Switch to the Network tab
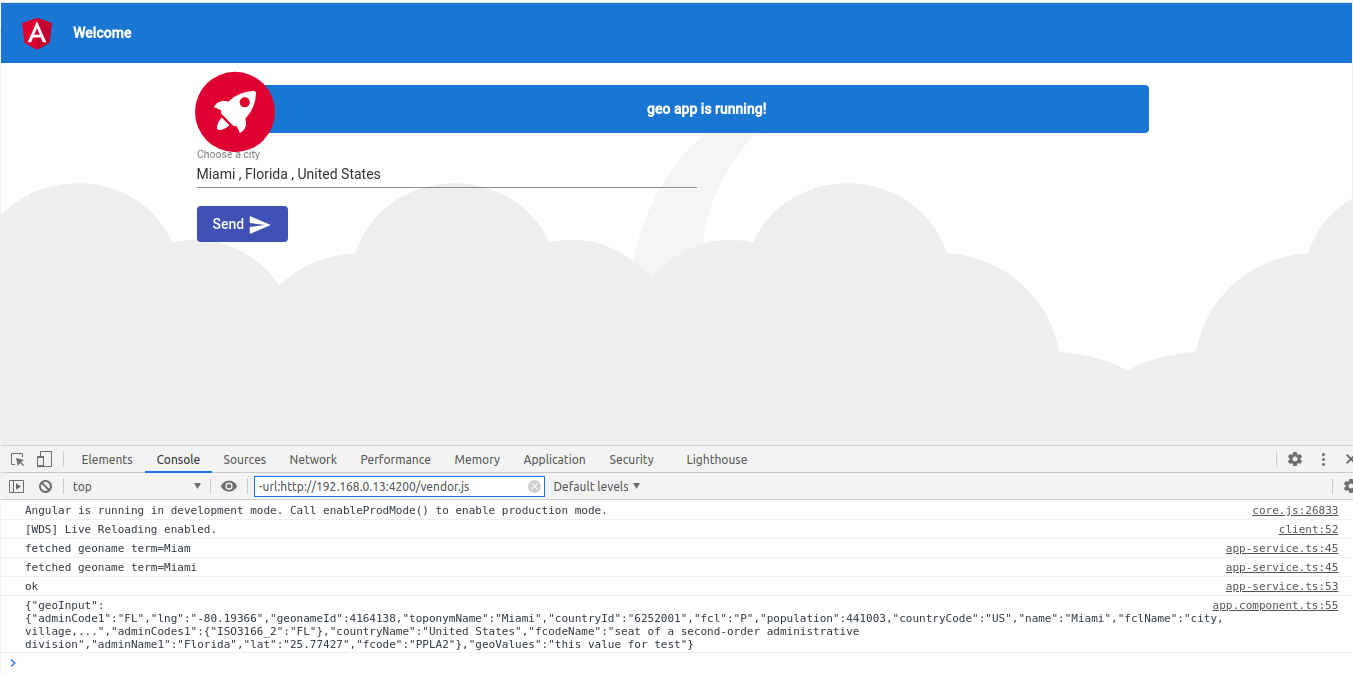Image resolution: width=1353 pixels, height=675 pixels. pyautogui.click(x=313, y=459)
